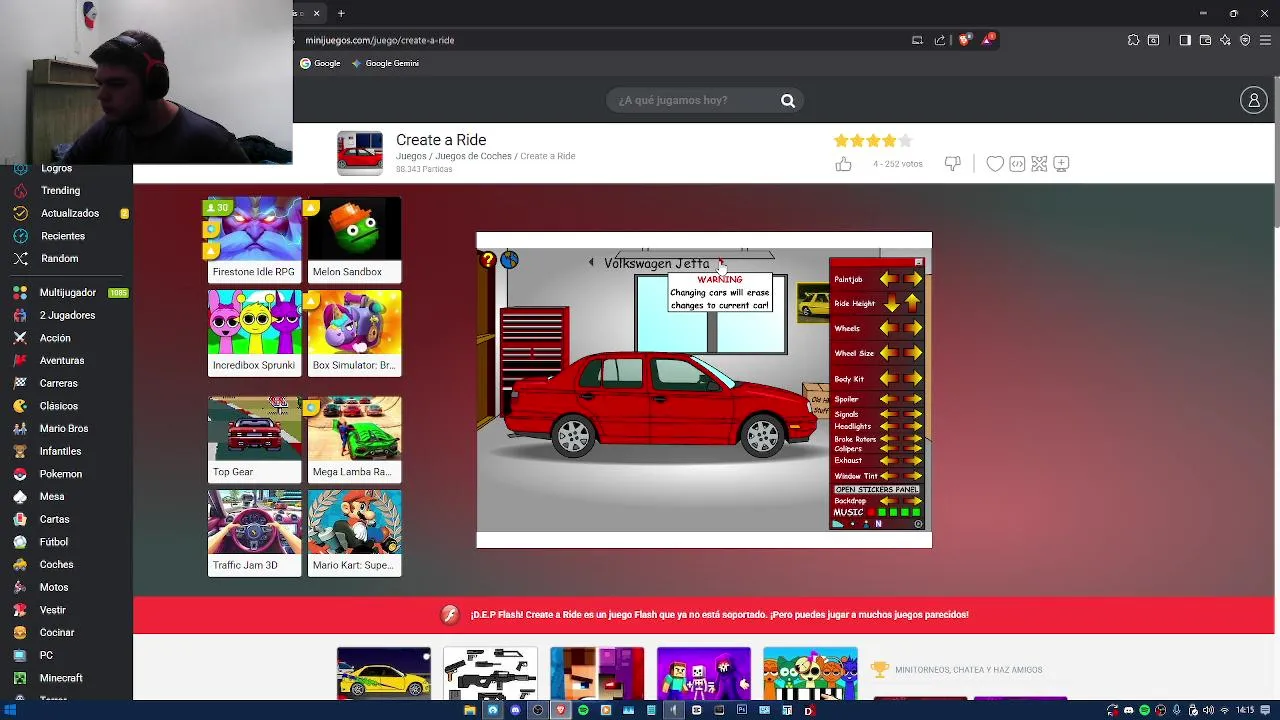Change Headlights with right arrow
This screenshot has width=1280, height=720.
coord(913,426)
